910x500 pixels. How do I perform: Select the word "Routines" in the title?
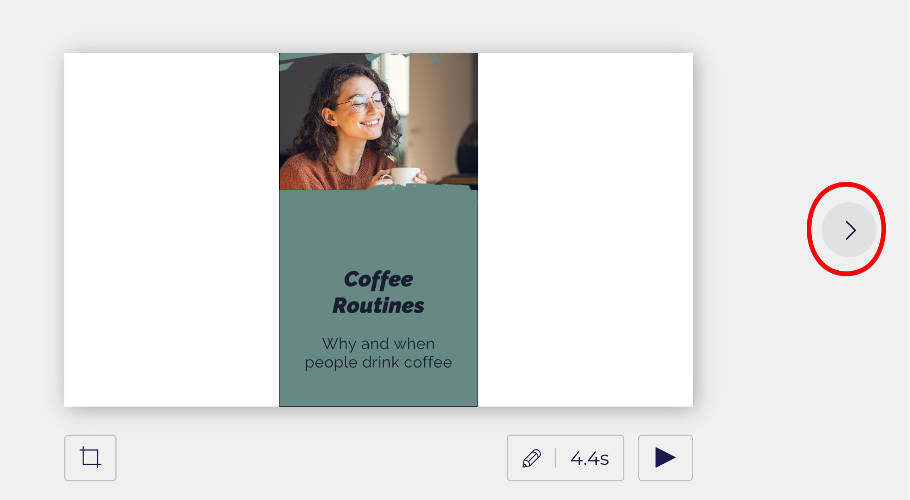378,306
